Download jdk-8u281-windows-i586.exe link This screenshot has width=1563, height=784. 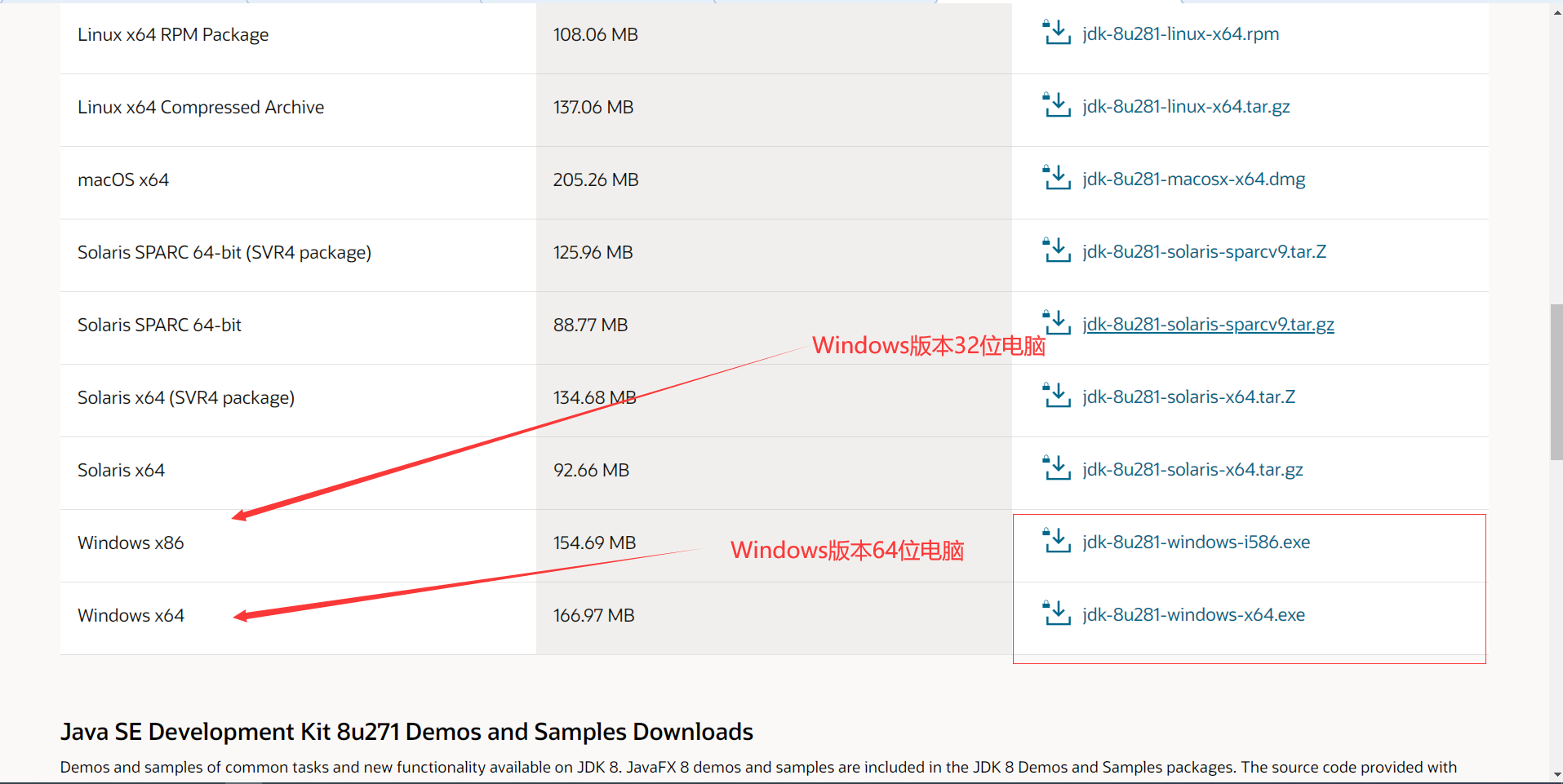1196,543
